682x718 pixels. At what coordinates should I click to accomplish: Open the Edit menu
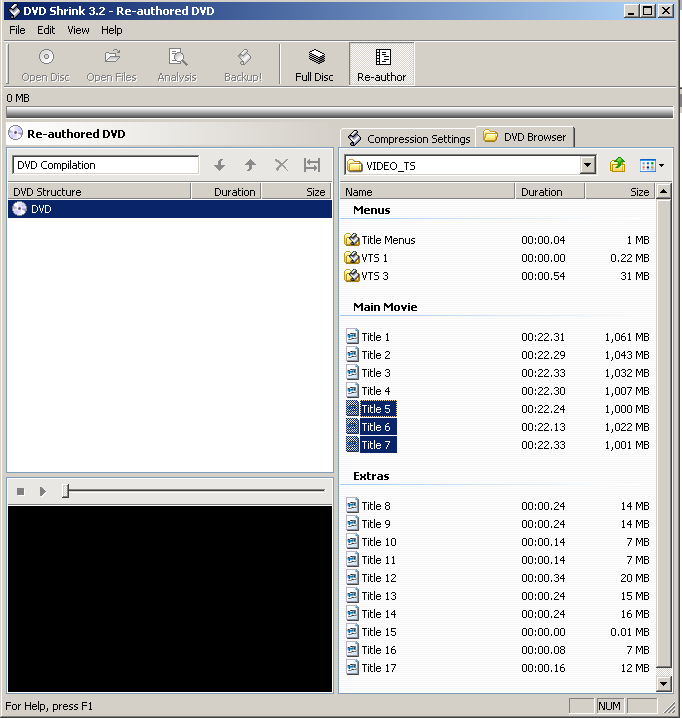click(46, 30)
